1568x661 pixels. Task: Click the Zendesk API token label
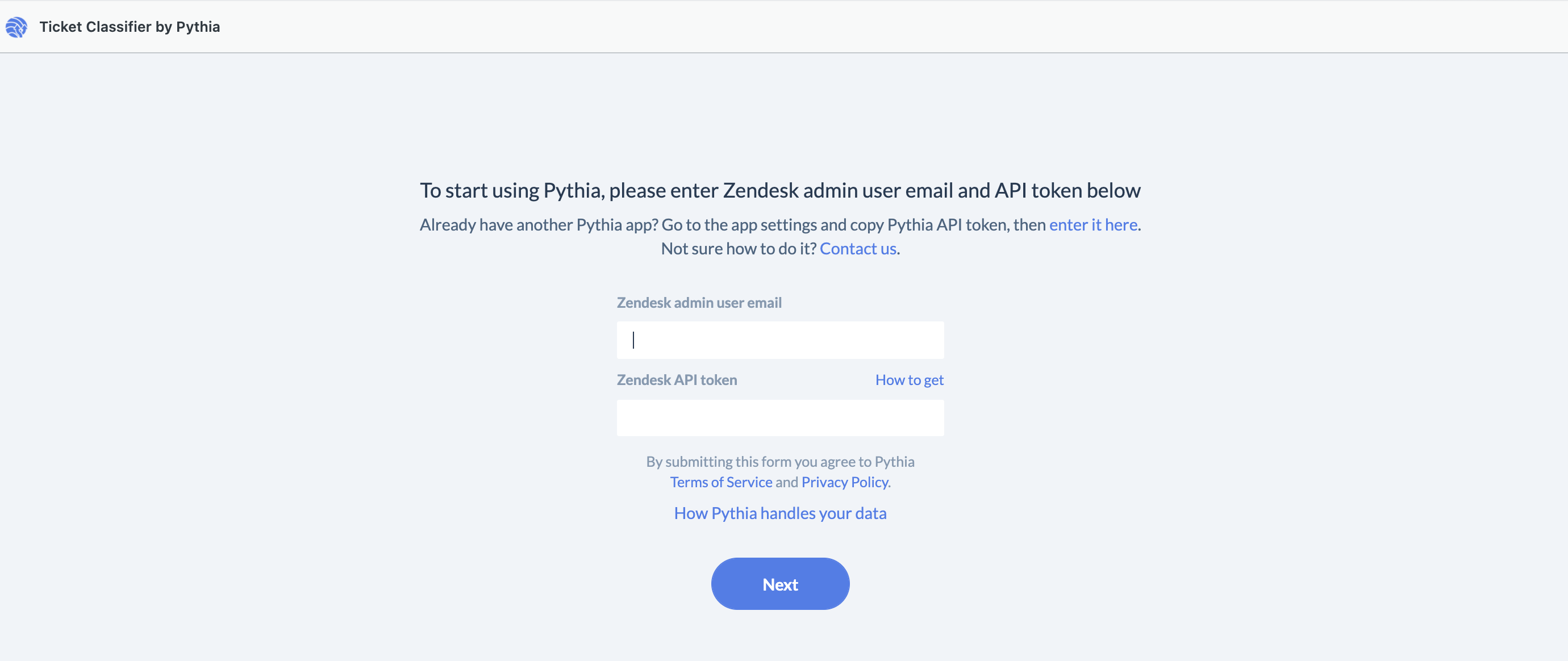tap(677, 380)
